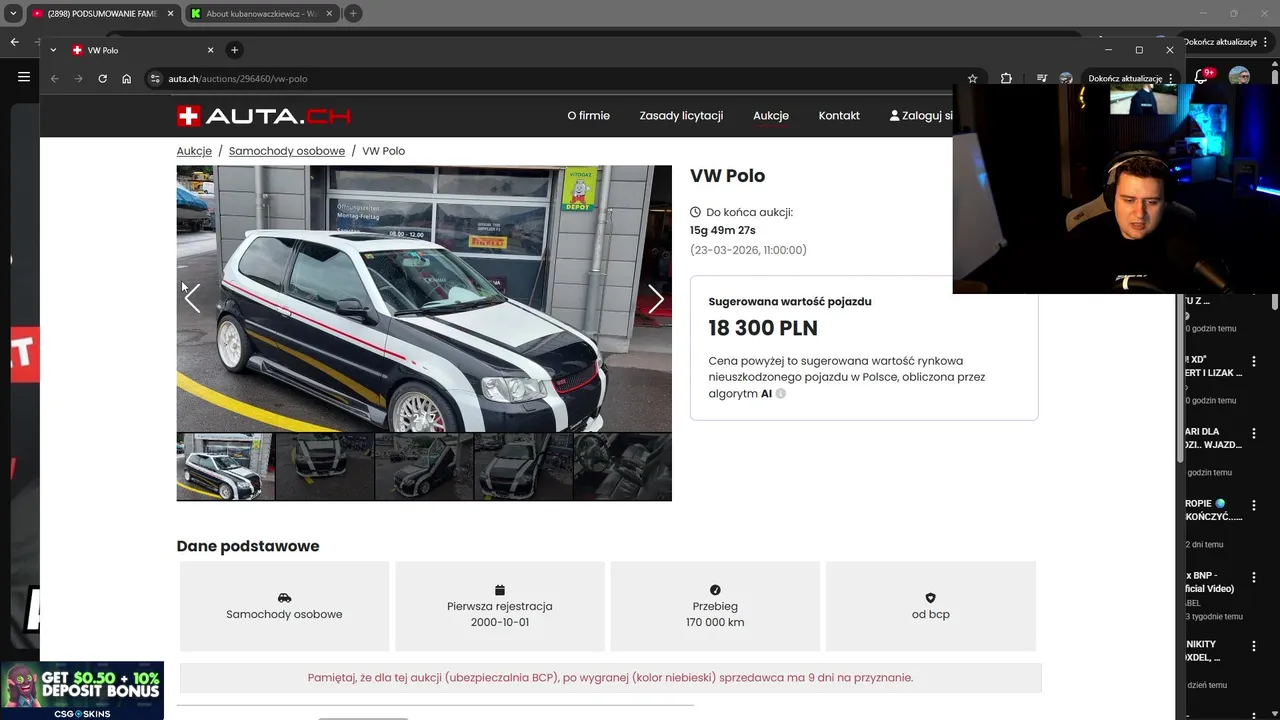Open Zasady licytacji in the navigation

click(x=681, y=116)
